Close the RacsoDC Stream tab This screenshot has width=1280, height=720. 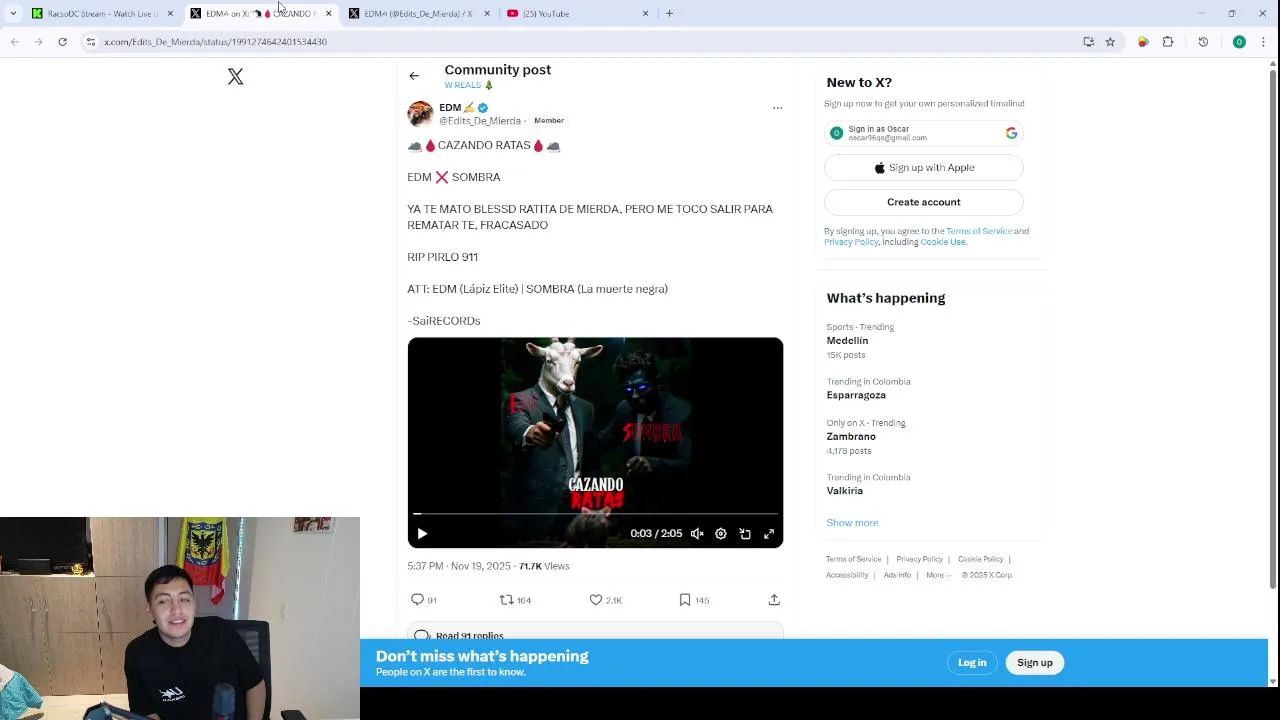[x=170, y=14]
